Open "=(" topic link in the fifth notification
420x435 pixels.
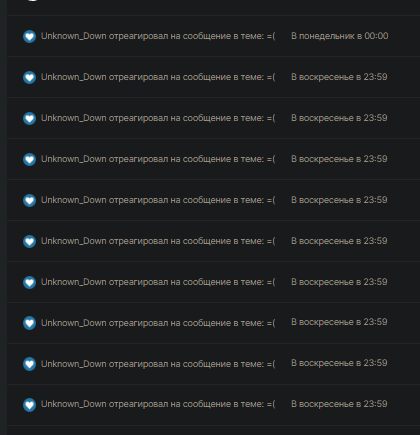[x=271, y=200]
